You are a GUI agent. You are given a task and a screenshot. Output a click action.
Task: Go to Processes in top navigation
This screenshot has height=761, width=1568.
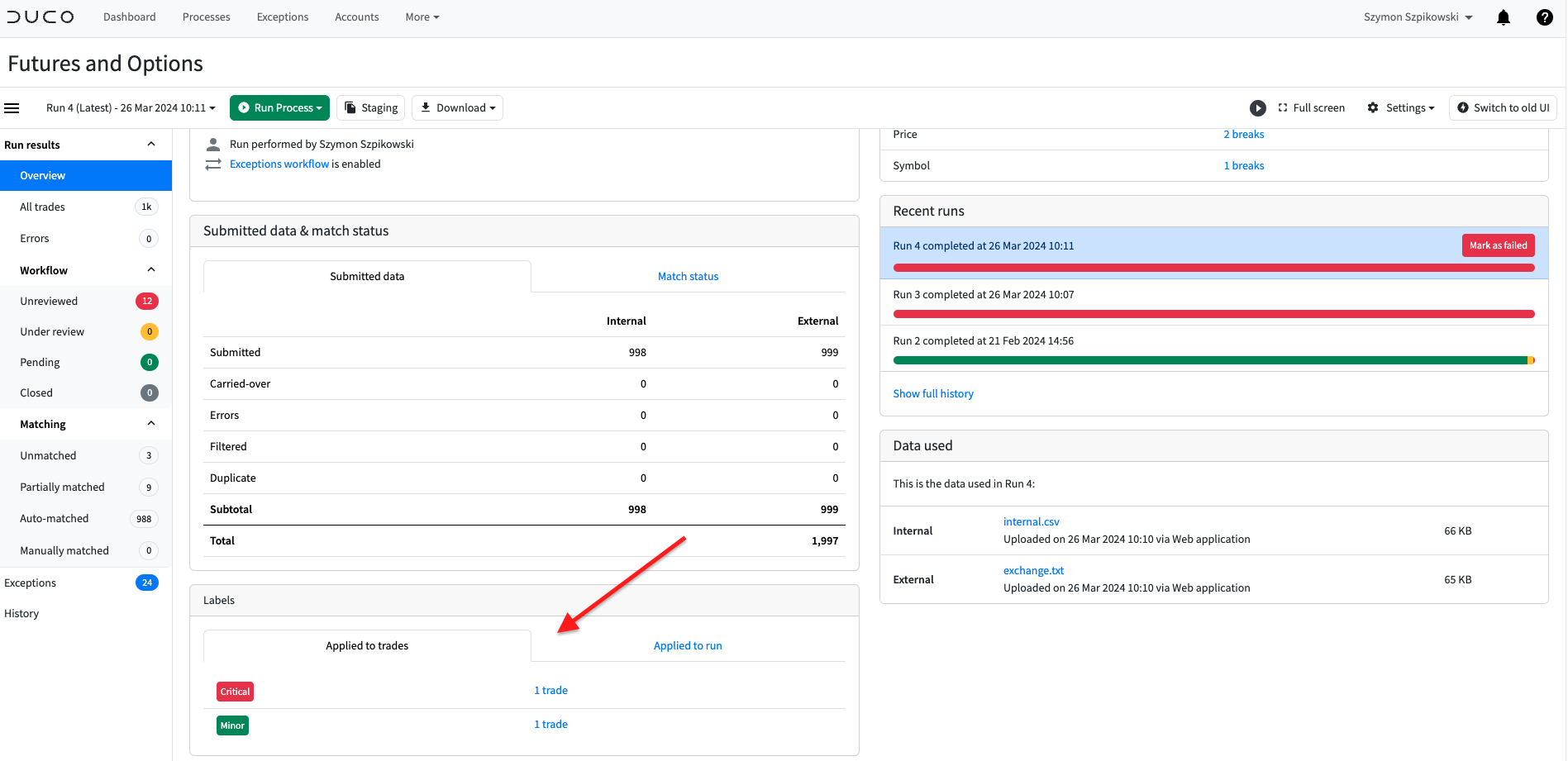207,17
